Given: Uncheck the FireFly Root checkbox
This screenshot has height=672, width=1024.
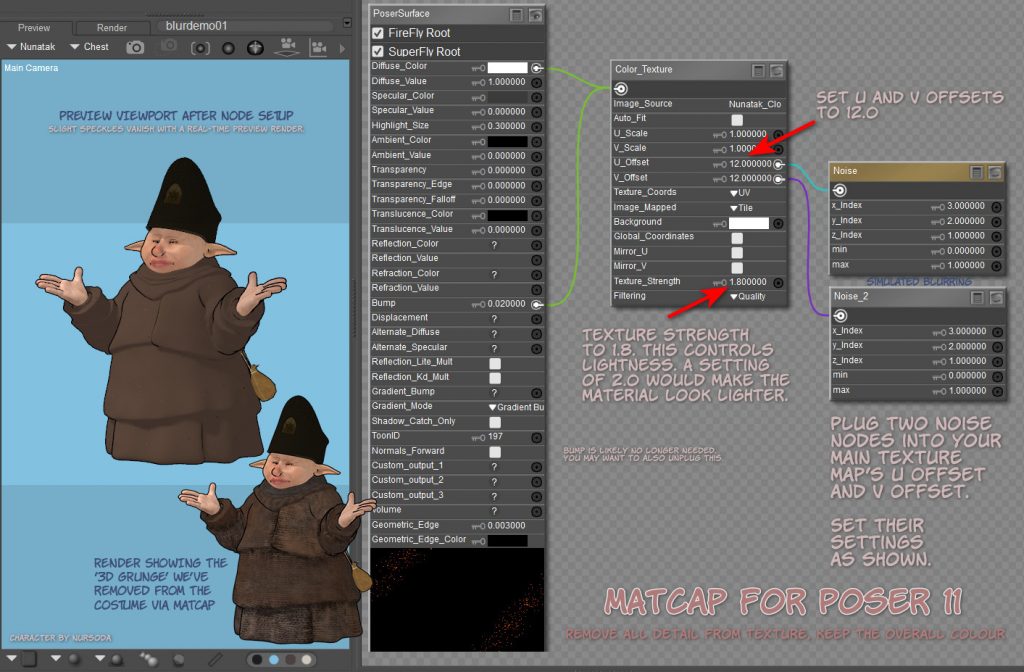Looking at the screenshot, I should tap(378, 33).
